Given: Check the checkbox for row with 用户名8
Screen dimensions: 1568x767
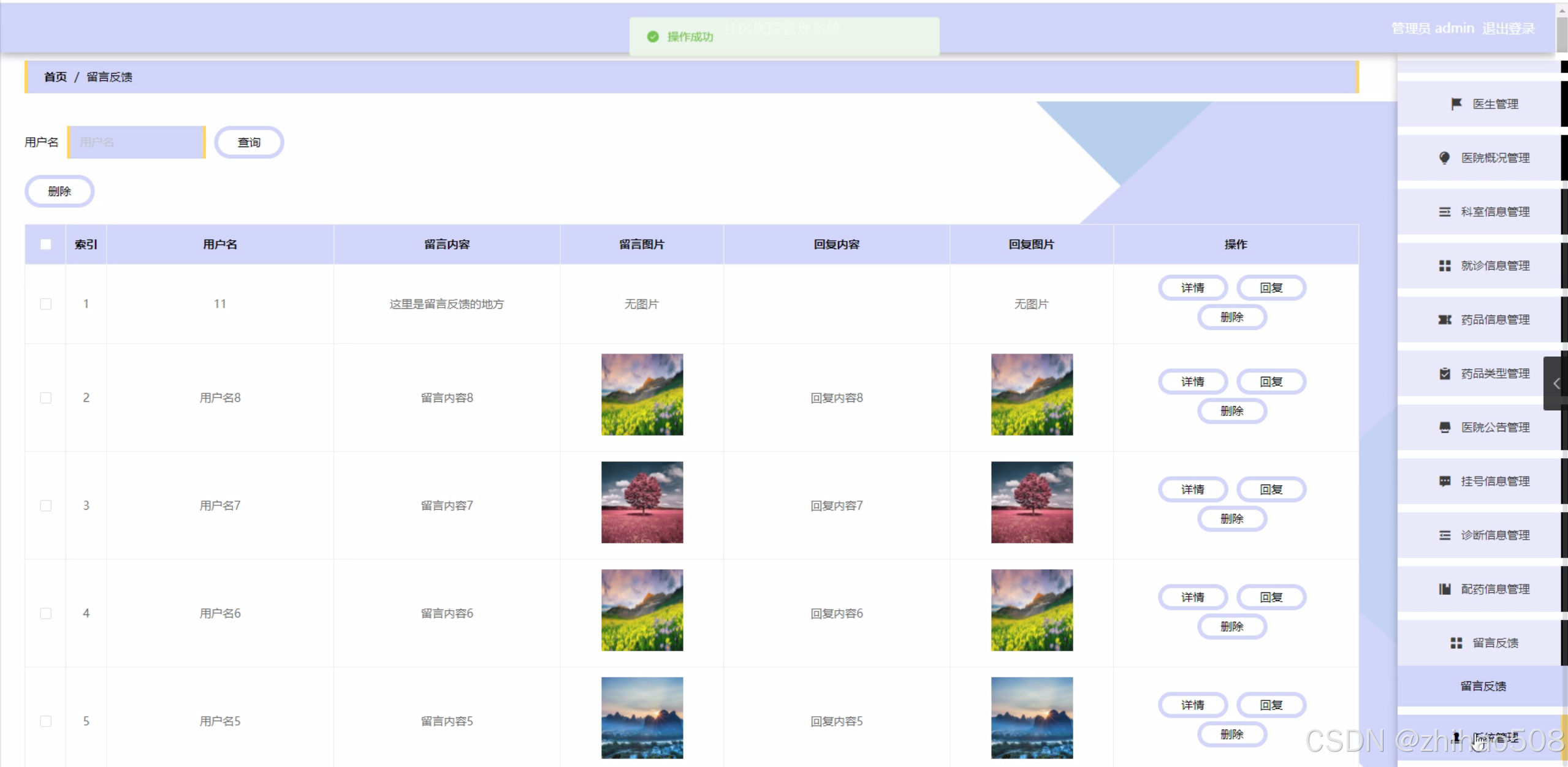Looking at the screenshot, I should point(45,398).
